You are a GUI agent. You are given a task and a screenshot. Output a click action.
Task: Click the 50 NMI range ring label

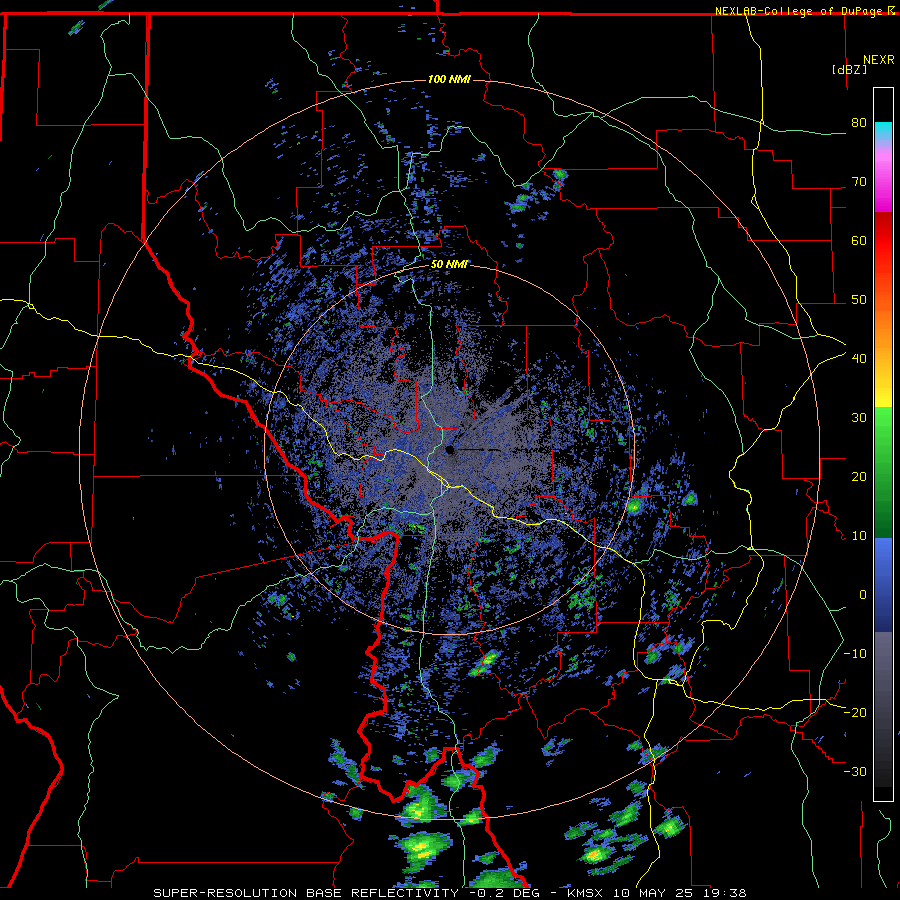pos(449,265)
